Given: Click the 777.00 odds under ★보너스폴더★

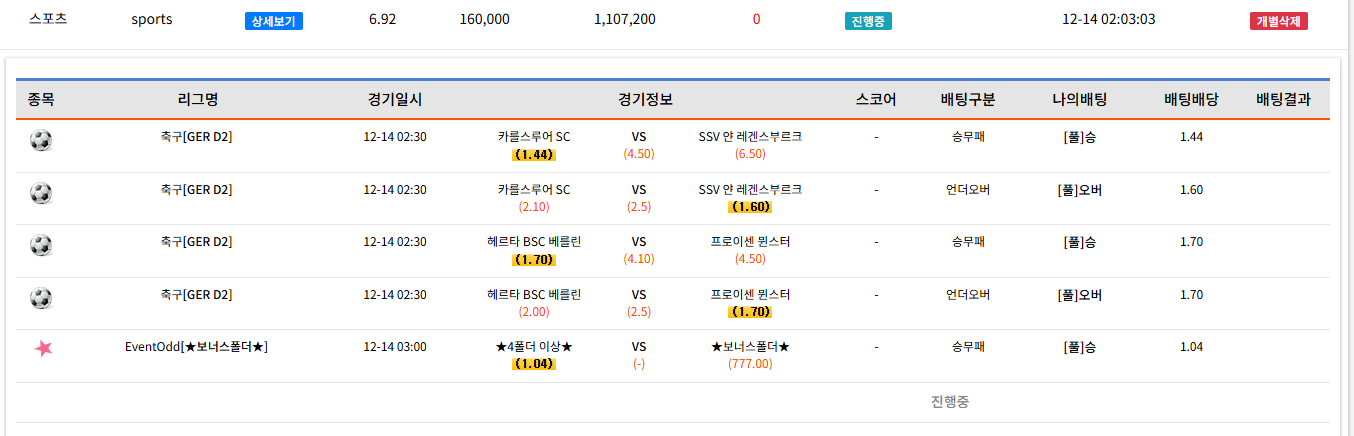Looking at the screenshot, I should click(x=749, y=364).
